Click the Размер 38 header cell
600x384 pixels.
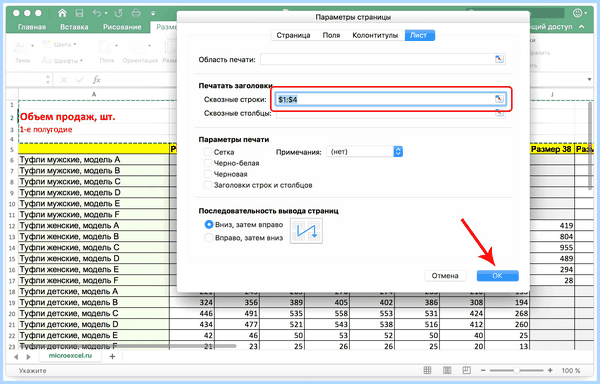click(x=551, y=149)
